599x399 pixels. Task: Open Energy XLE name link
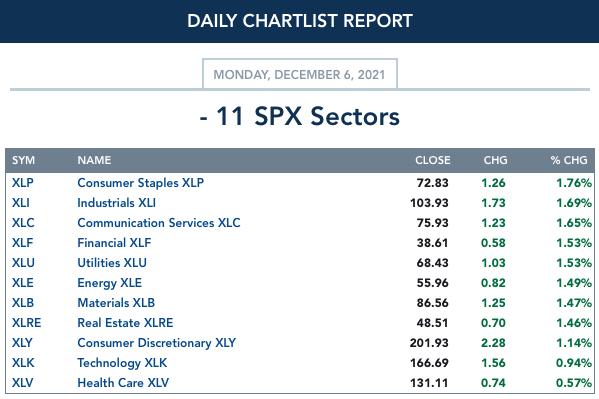(x=110, y=283)
